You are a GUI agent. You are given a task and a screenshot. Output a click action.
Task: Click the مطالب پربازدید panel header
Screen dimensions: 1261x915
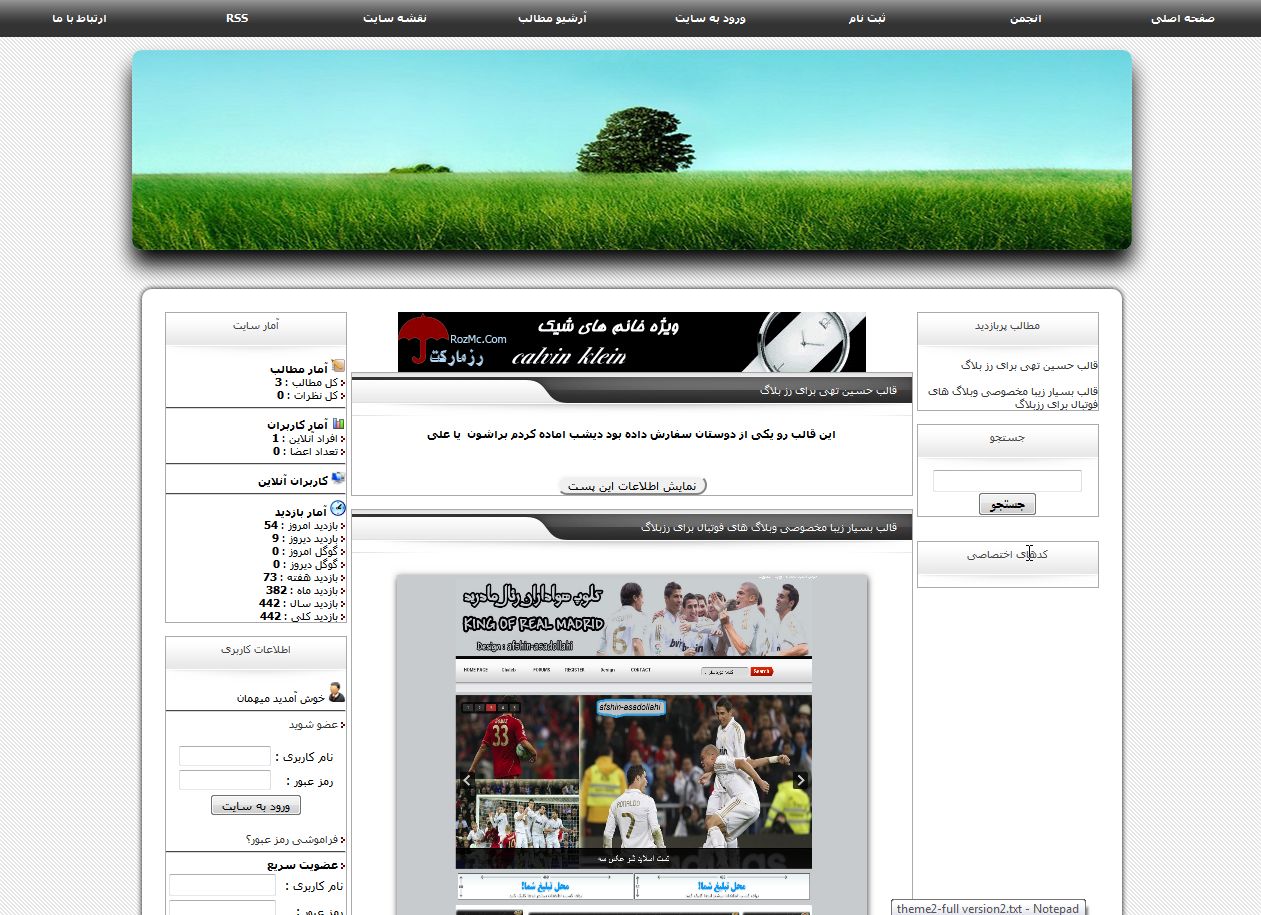point(1007,326)
